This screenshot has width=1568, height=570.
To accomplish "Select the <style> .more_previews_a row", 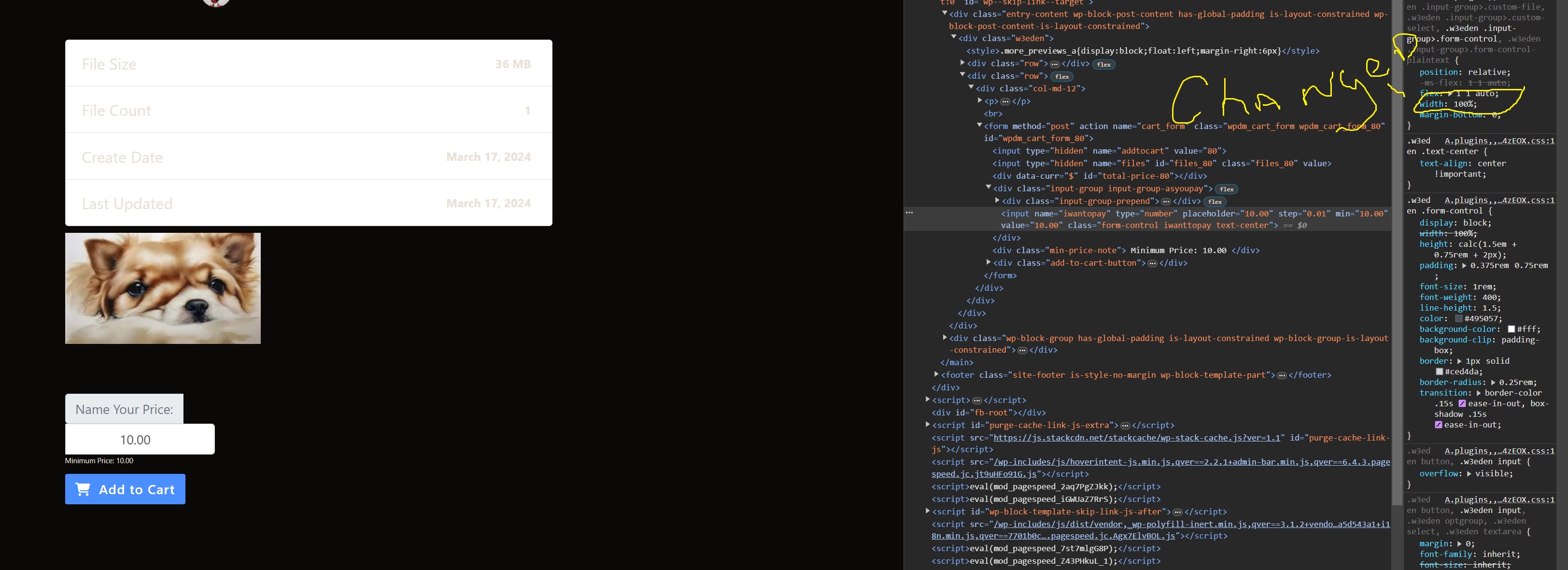I will [1143, 51].
